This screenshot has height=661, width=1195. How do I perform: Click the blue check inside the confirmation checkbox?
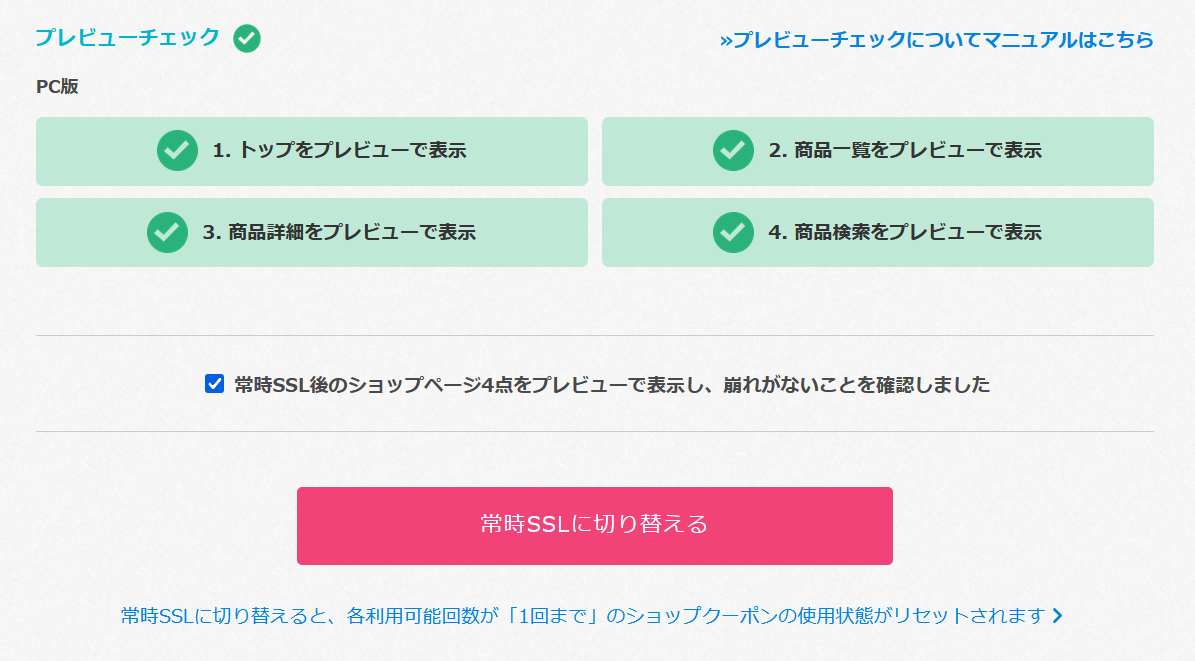[x=212, y=382]
